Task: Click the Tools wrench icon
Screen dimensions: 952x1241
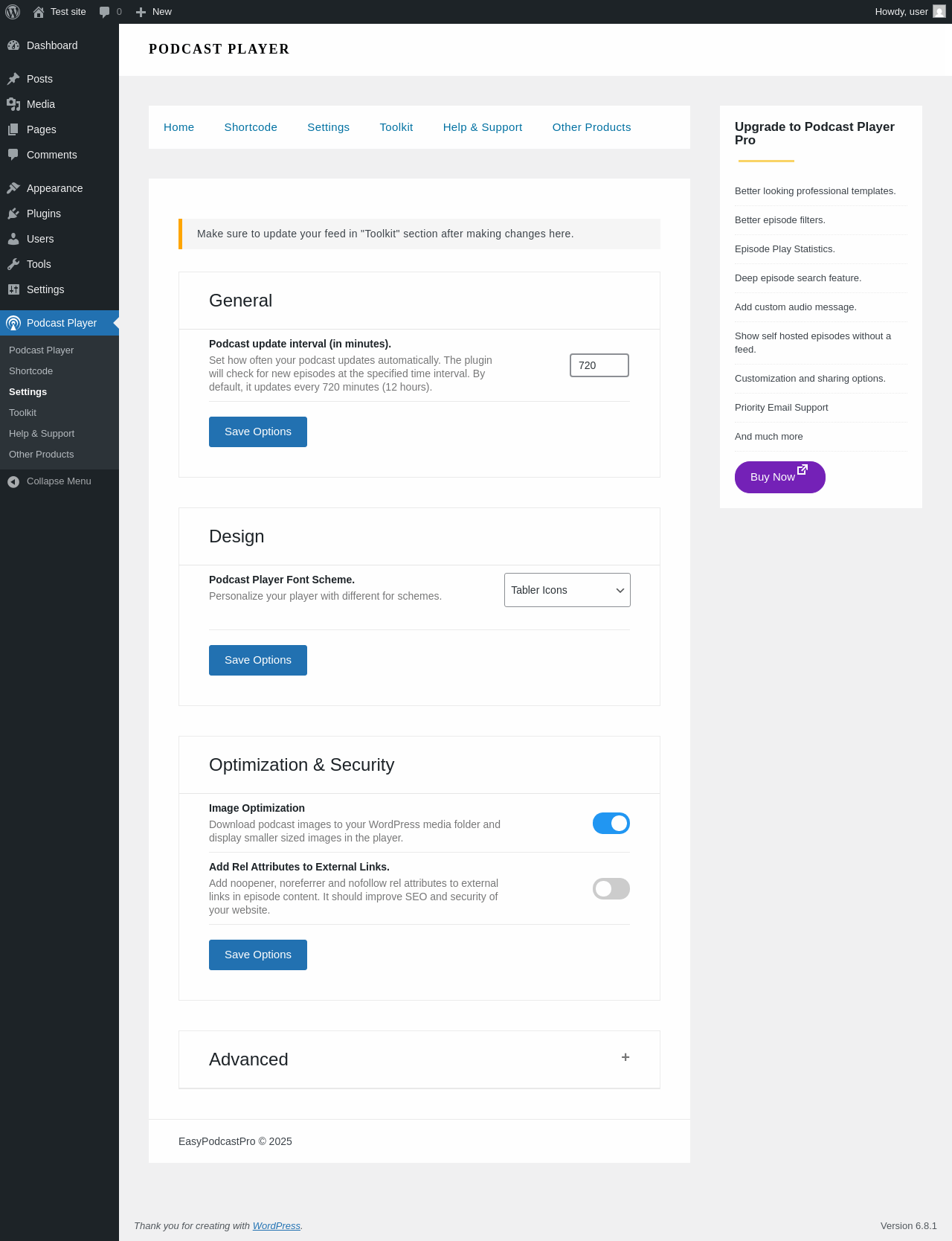Action: (13, 264)
